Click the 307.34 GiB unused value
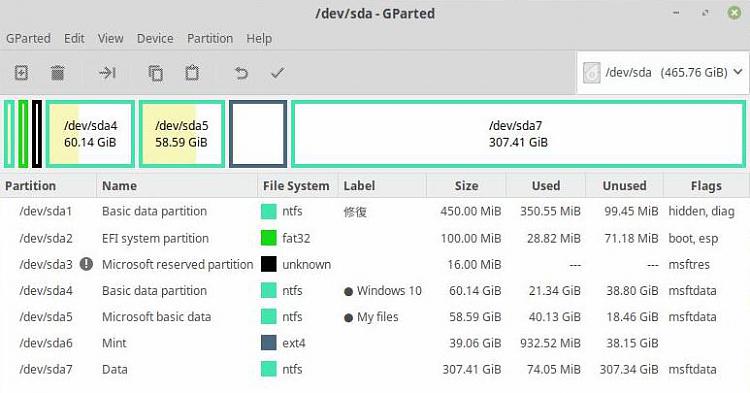Viewport: 750px width, 393px height. [629, 370]
